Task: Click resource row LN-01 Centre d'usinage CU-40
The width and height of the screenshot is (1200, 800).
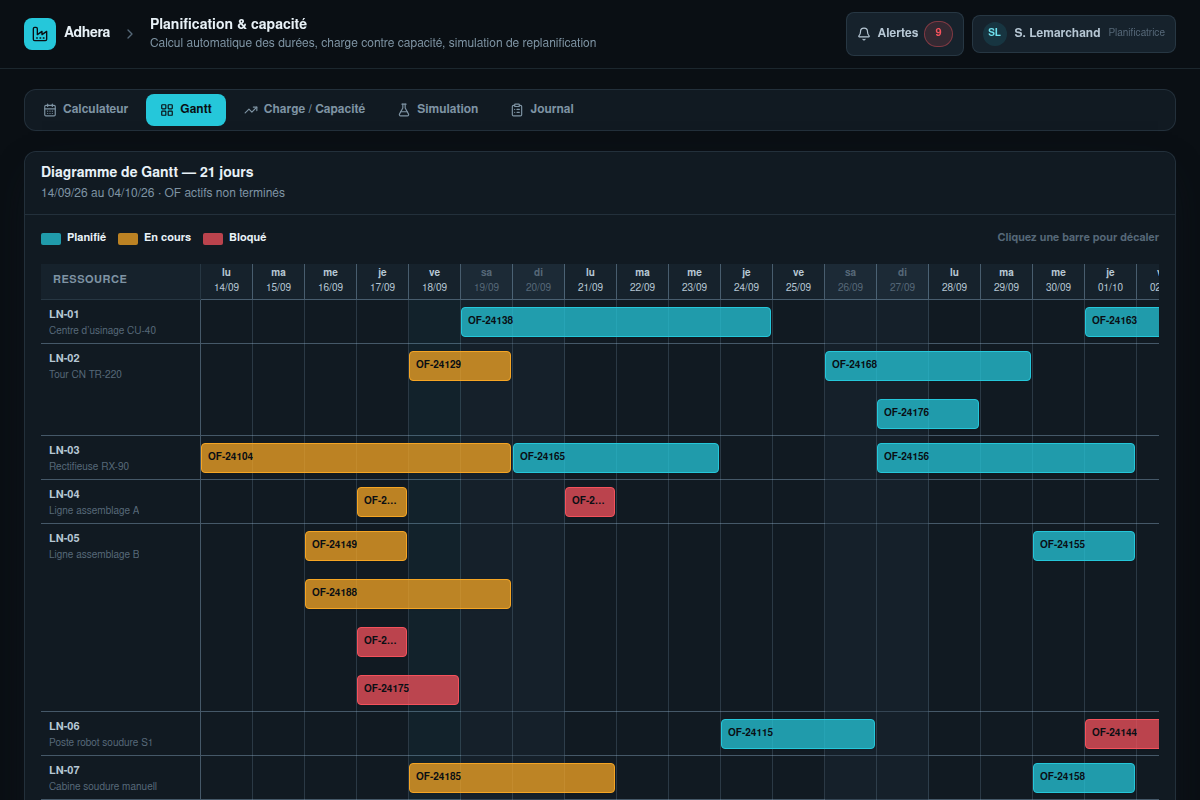Action: pos(121,322)
